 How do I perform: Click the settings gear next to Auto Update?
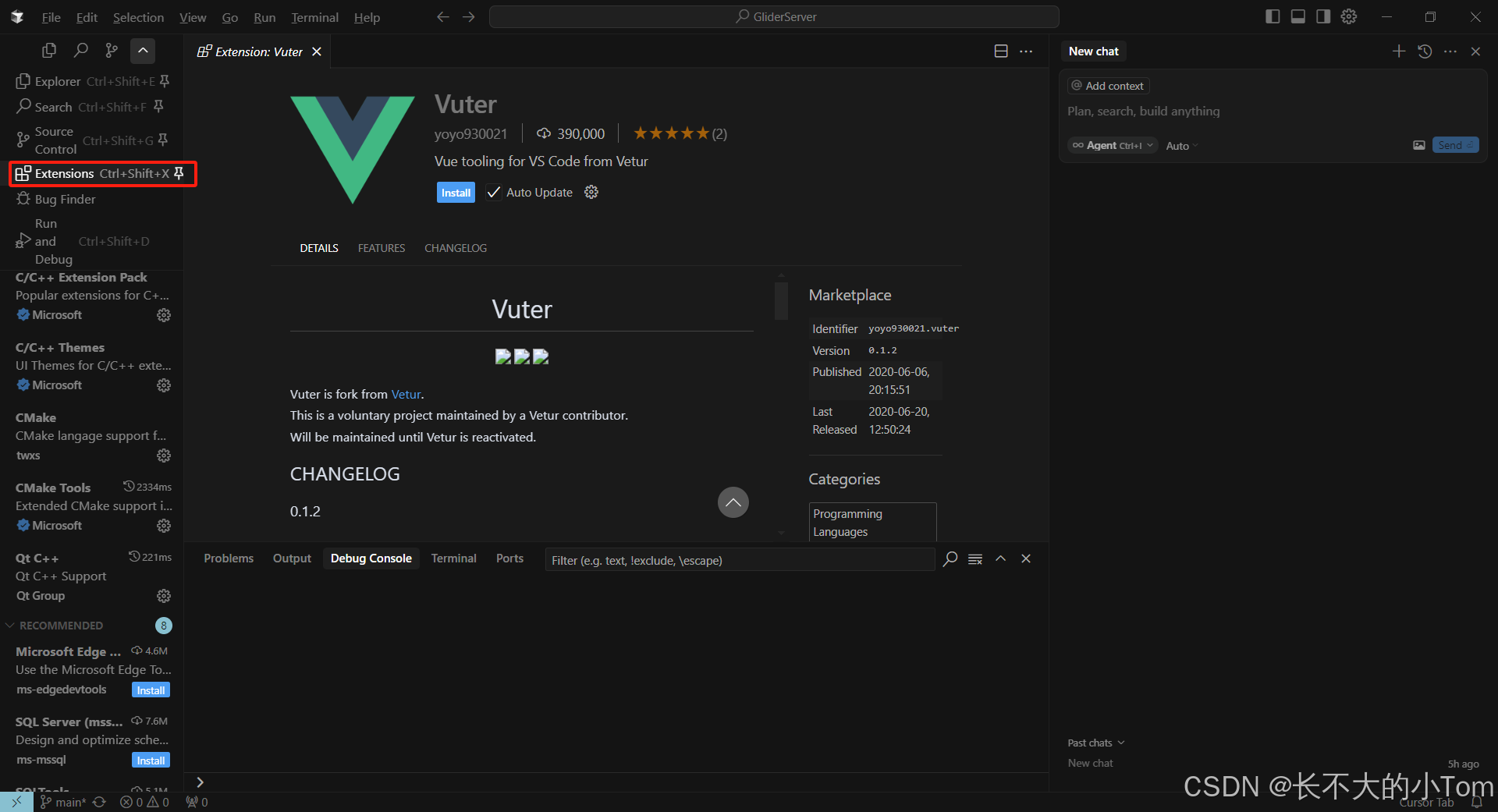pos(591,192)
